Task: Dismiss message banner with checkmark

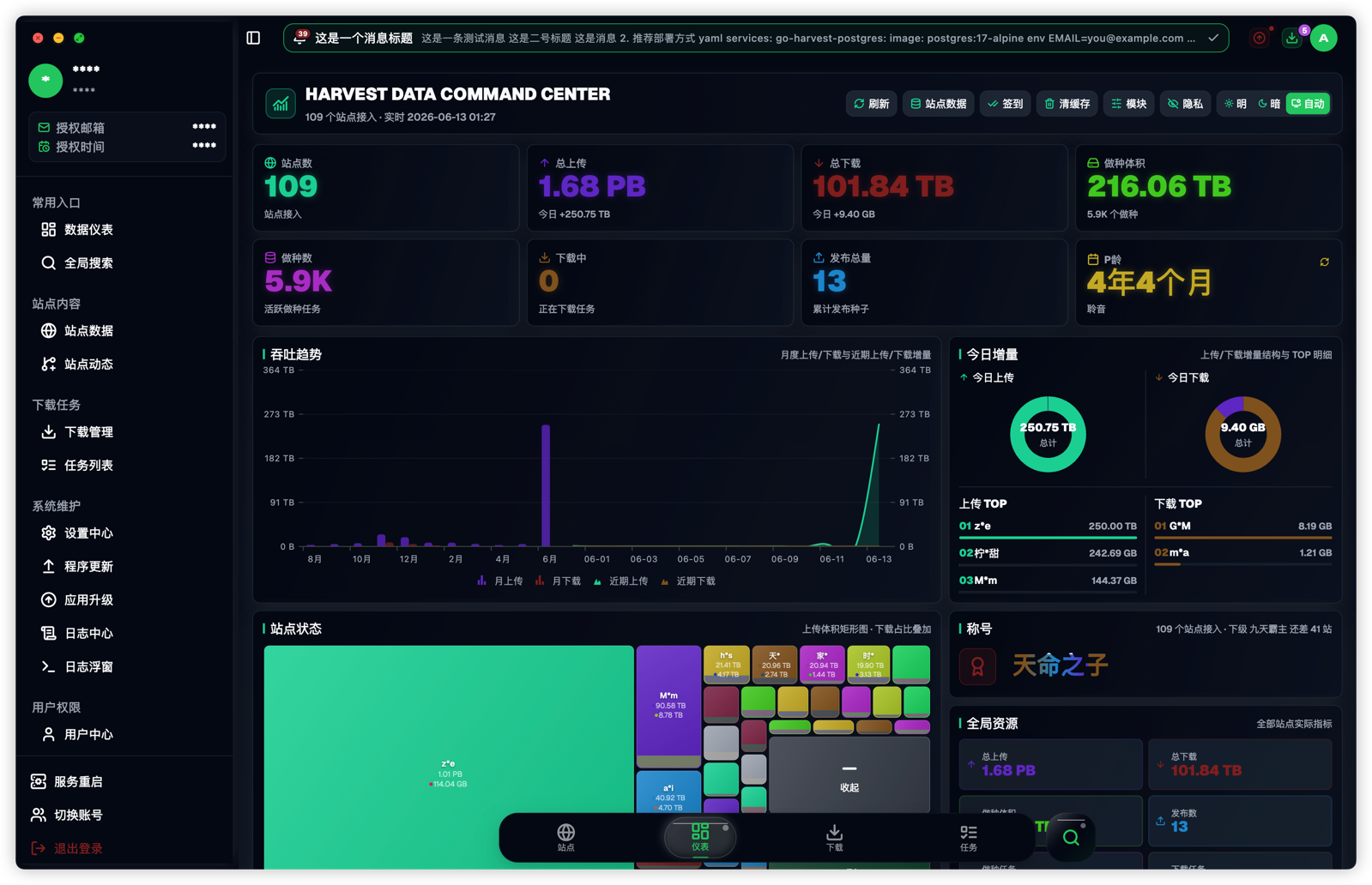Action: [1213, 38]
